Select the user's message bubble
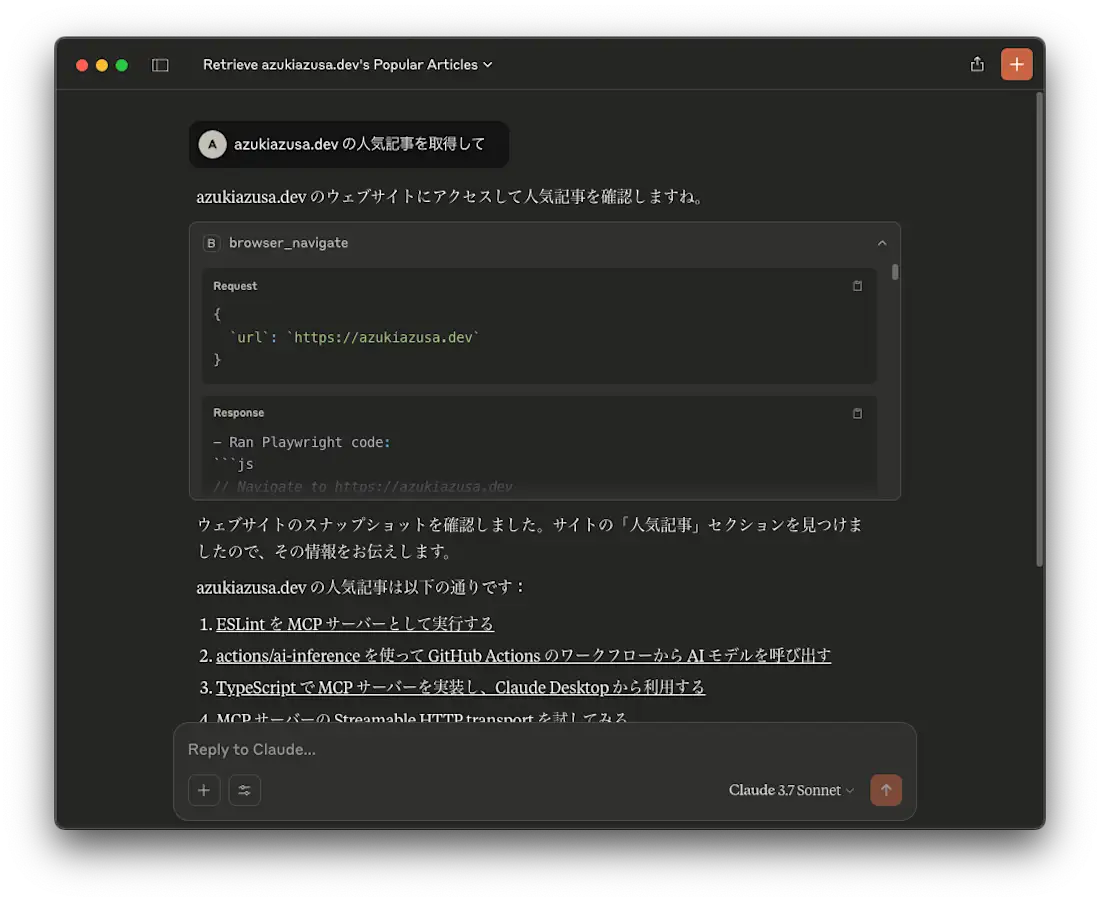Image resolution: width=1100 pixels, height=902 pixels. coord(349,144)
